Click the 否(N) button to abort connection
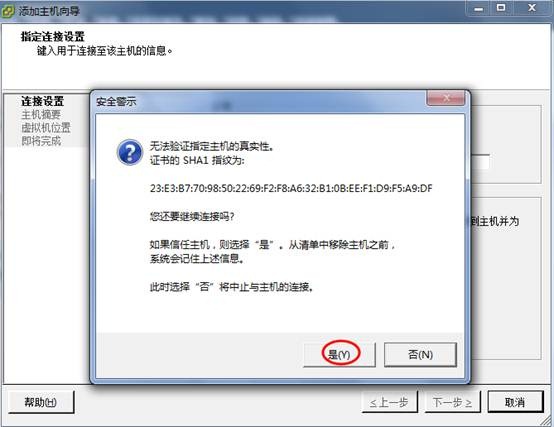This screenshot has height=427, width=554. pyautogui.click(x=420, y=354)
